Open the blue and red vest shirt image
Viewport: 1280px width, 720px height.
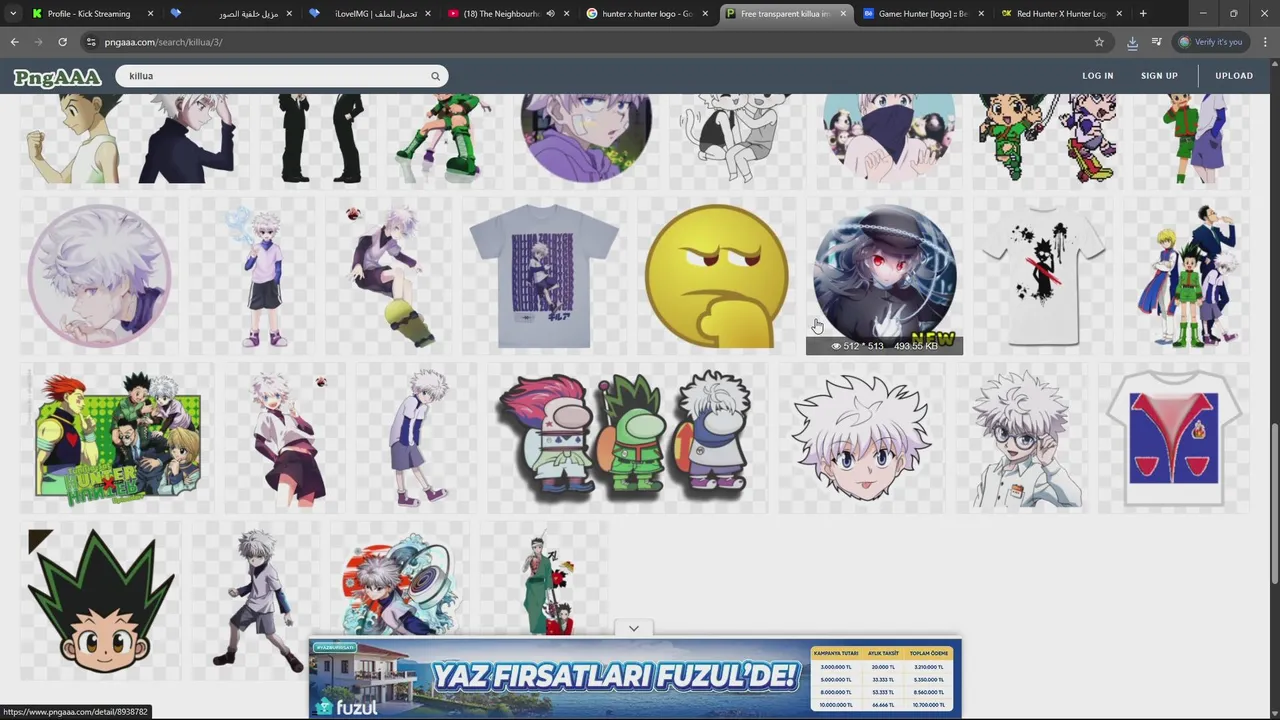coord(1174,437)
